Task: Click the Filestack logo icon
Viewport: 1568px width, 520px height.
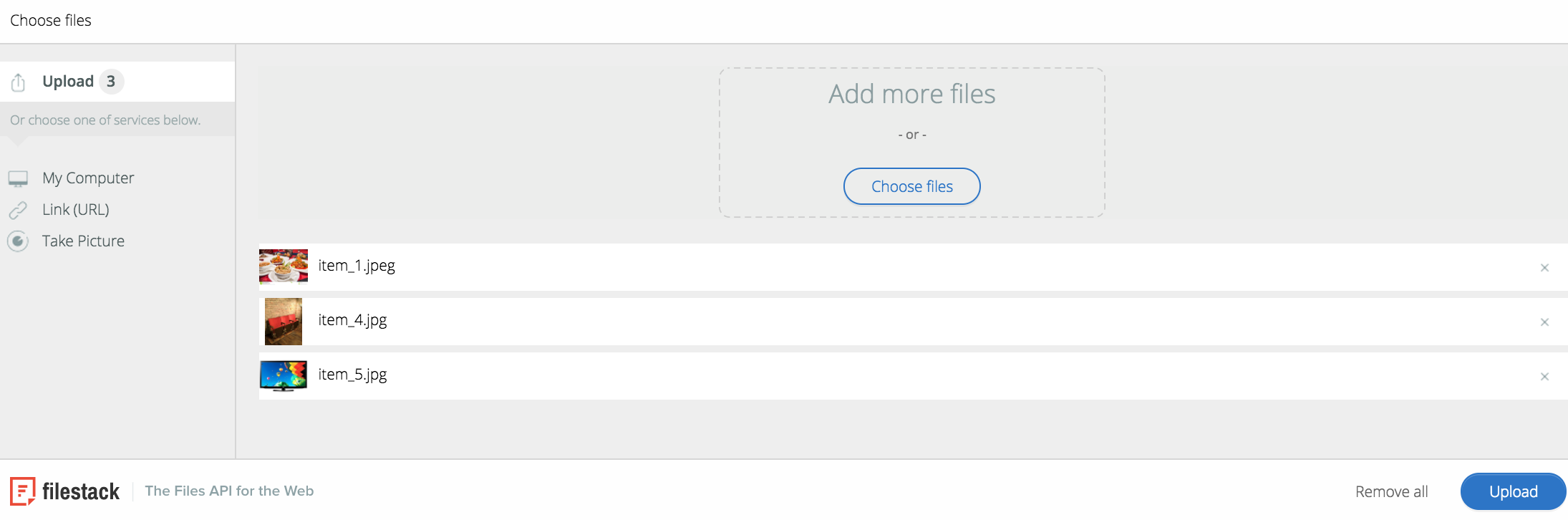Action: (23, 491)
